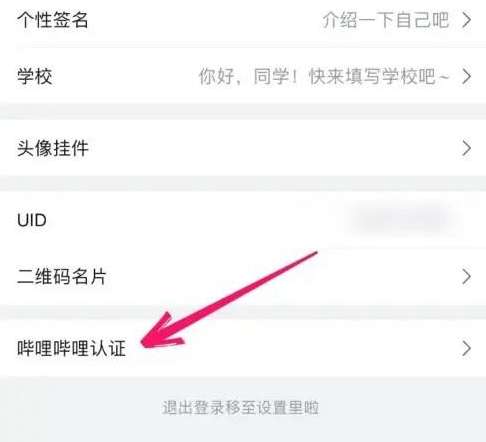Open the 头像挂件 label
Viewport: 486px width, 442px height.
tap(53, 148)
